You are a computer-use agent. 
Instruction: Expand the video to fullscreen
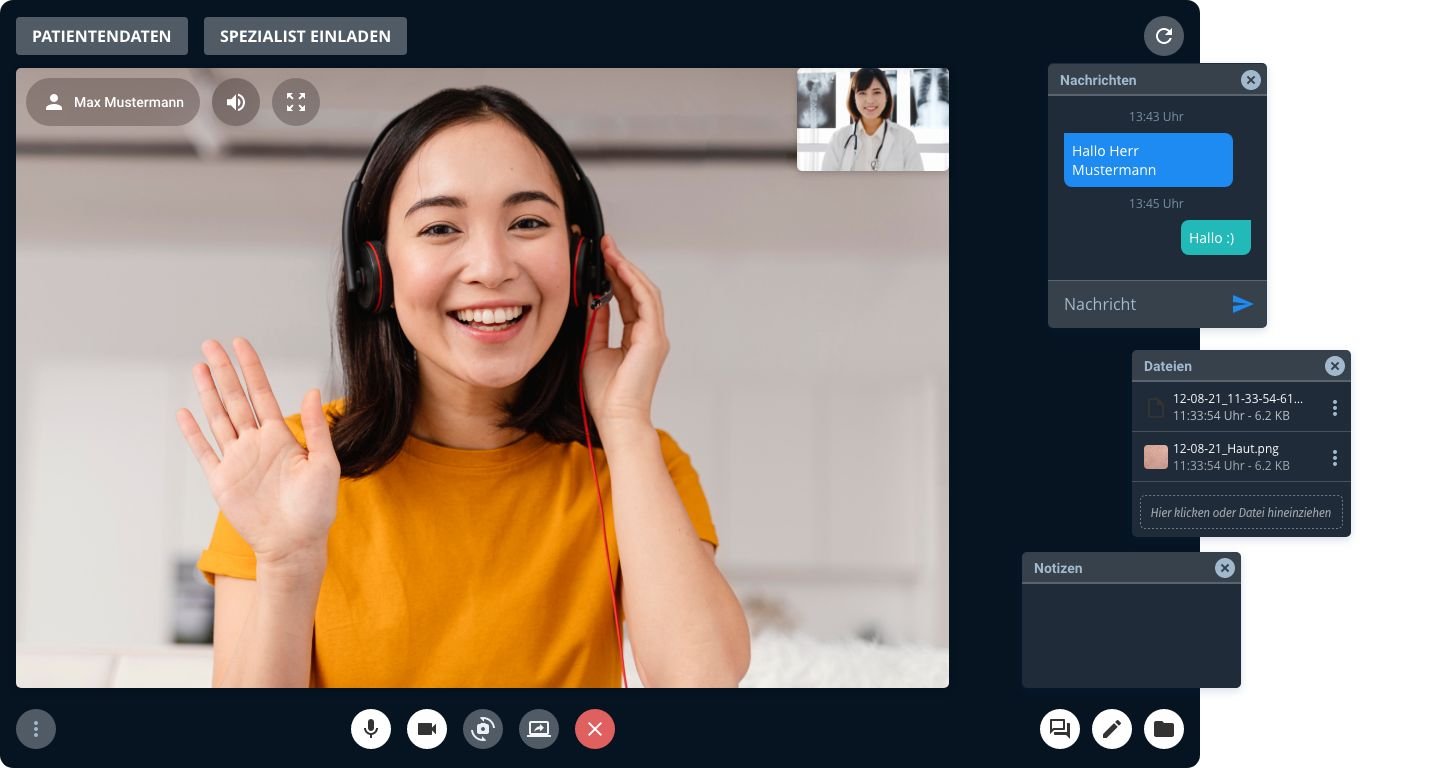(296, 102)
